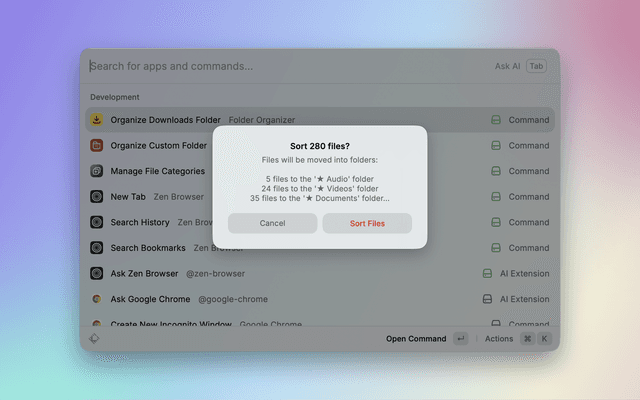
Task: Click the Raycast logo icon in footer
Action: [94, 339]
